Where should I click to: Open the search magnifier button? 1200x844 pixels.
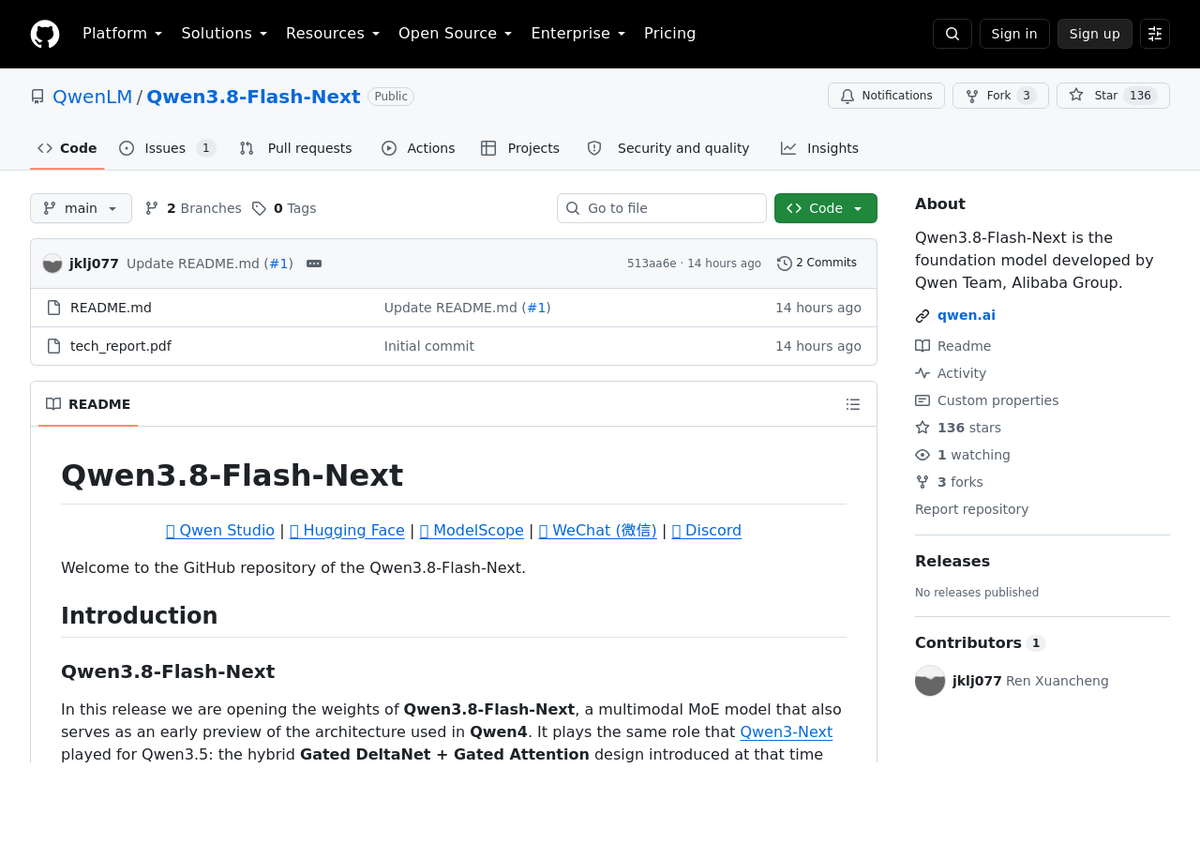click(952, 34)
